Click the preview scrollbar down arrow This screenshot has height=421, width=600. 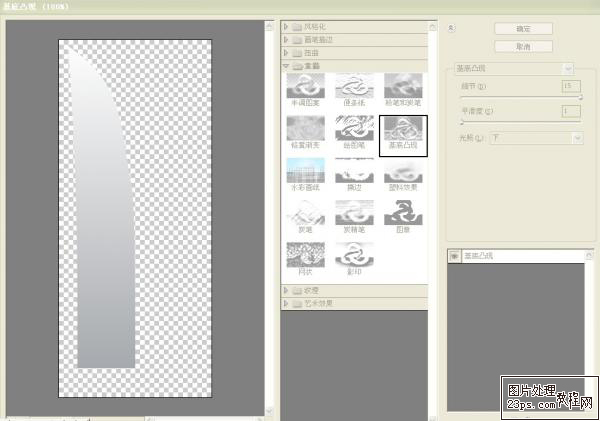[269, 411]
